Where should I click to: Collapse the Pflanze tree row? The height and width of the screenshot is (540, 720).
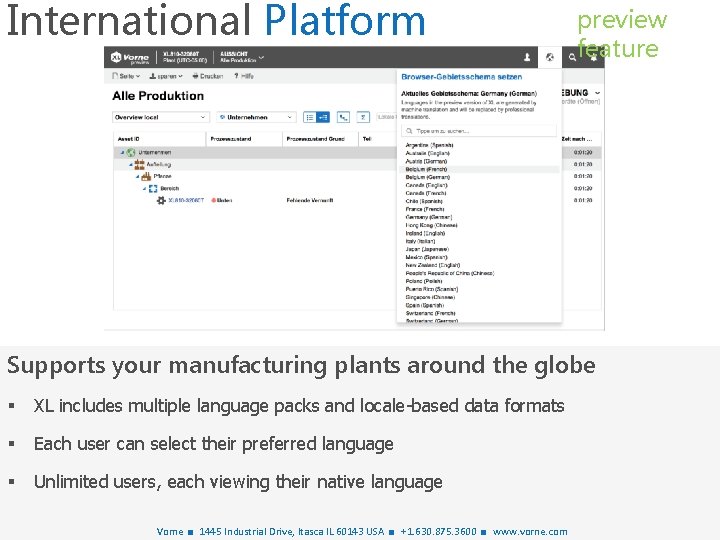[x=137, y=176]
